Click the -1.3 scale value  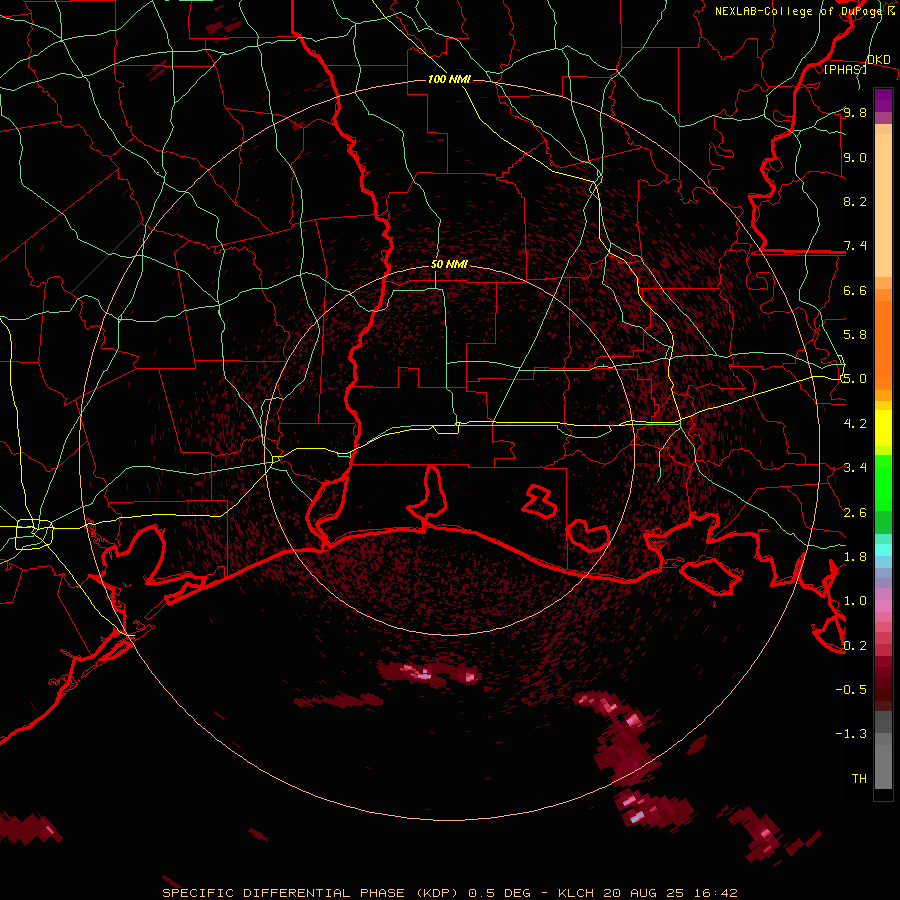coord(851,734)
